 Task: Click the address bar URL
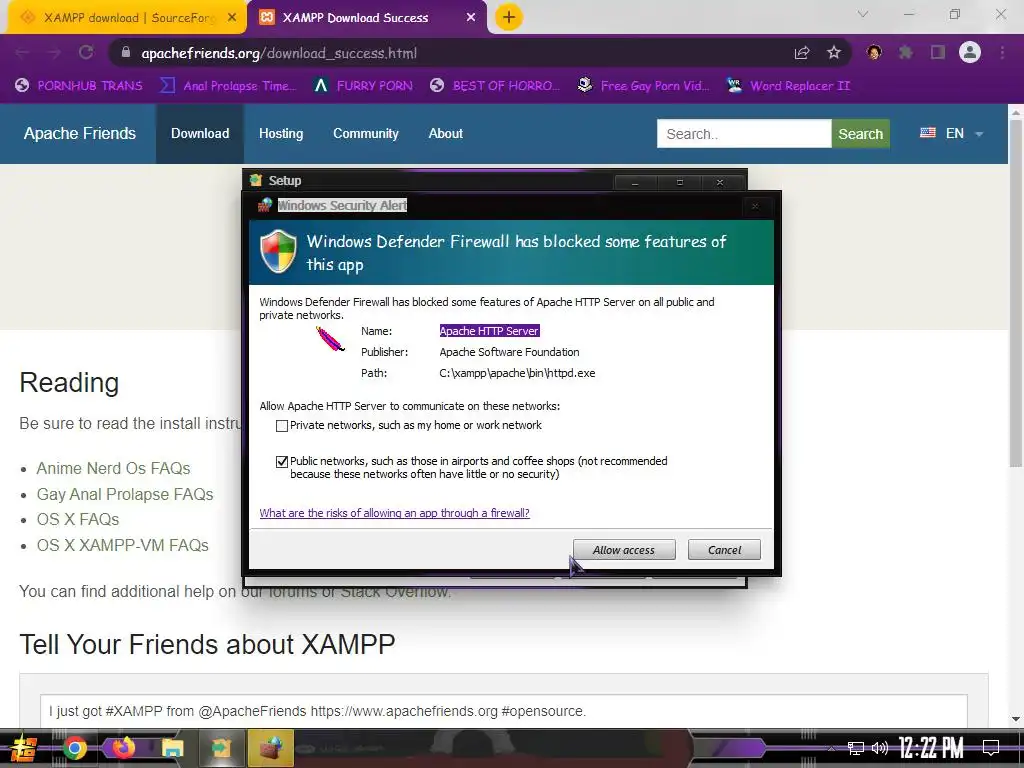[x=279, y=54]
